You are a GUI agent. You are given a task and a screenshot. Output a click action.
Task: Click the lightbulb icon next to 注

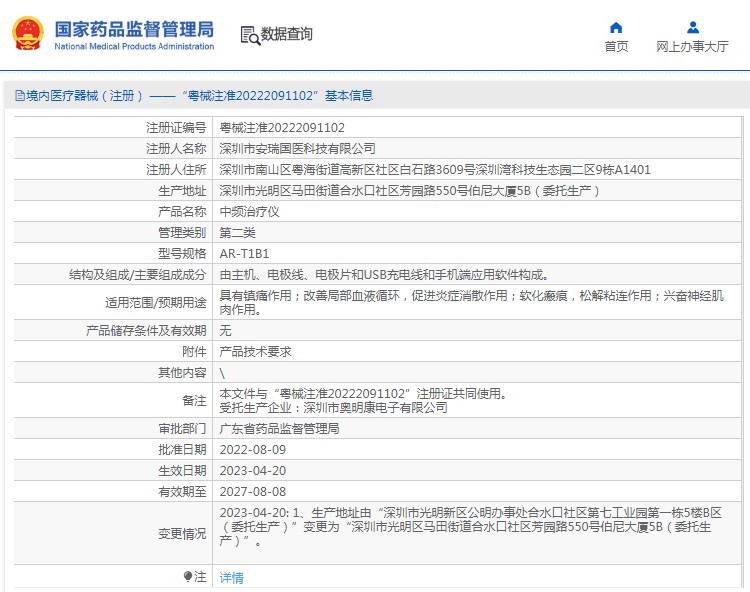click(188, 577)
